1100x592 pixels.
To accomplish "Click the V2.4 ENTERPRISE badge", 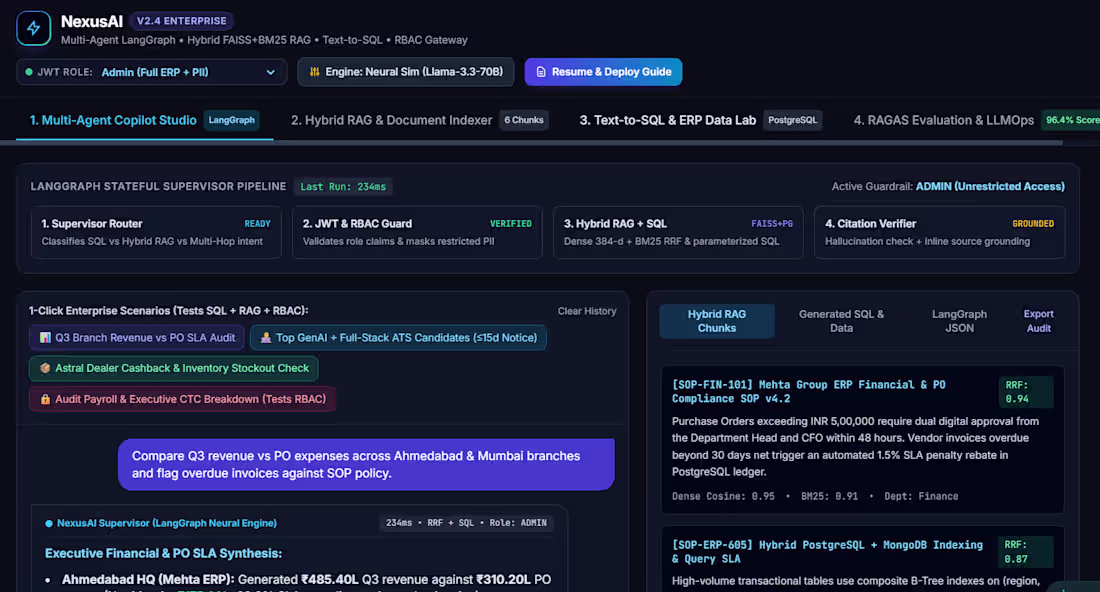I will [182, 21].
